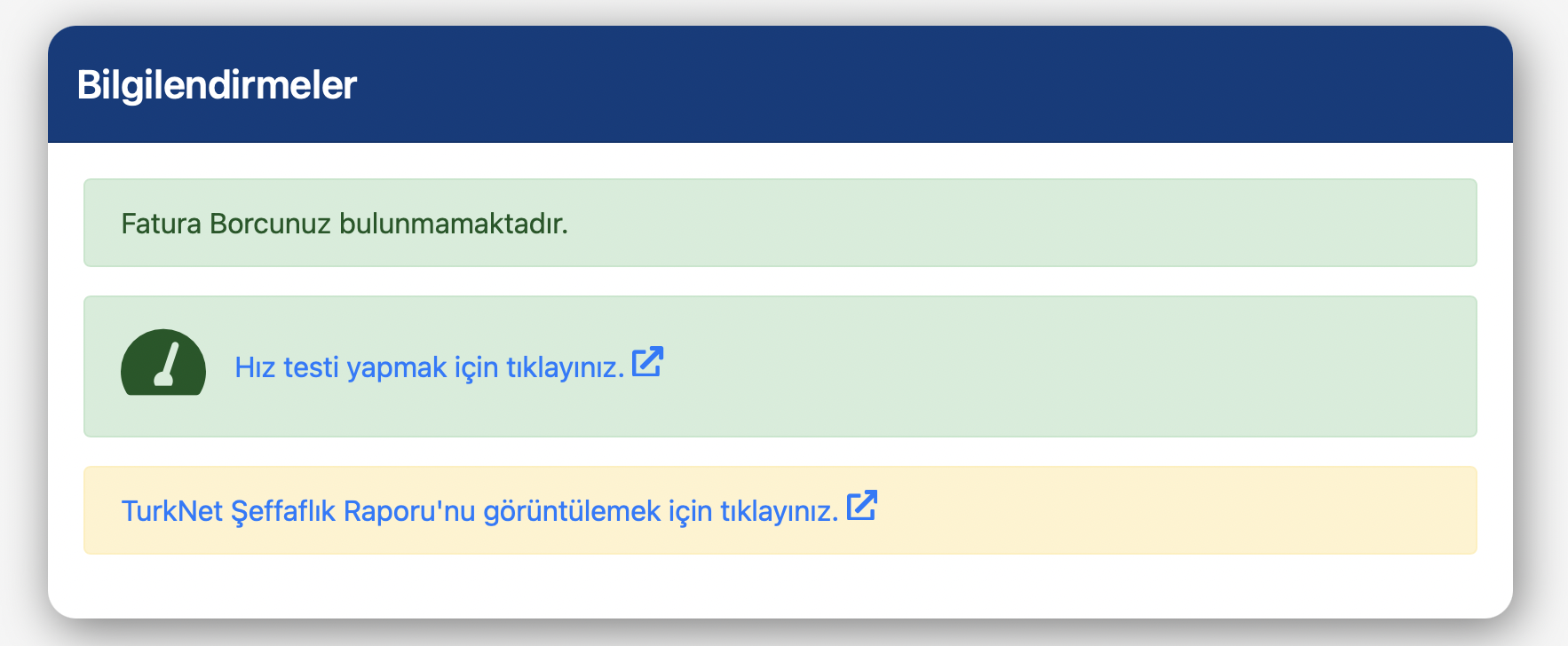Click the external-link icon after Hız testi text
The image size is (1568, 646).
point(647,362)
